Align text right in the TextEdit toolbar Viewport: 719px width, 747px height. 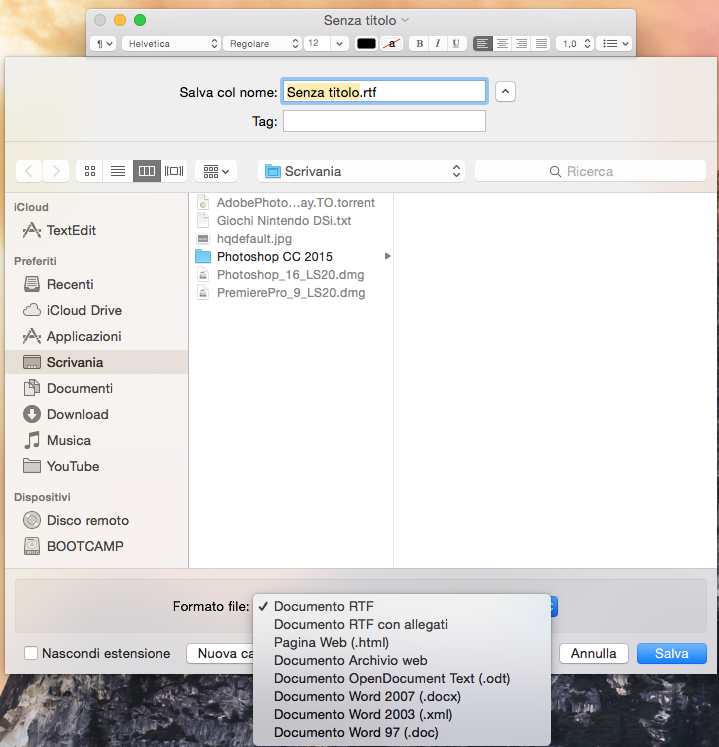(x=522, y=43)
